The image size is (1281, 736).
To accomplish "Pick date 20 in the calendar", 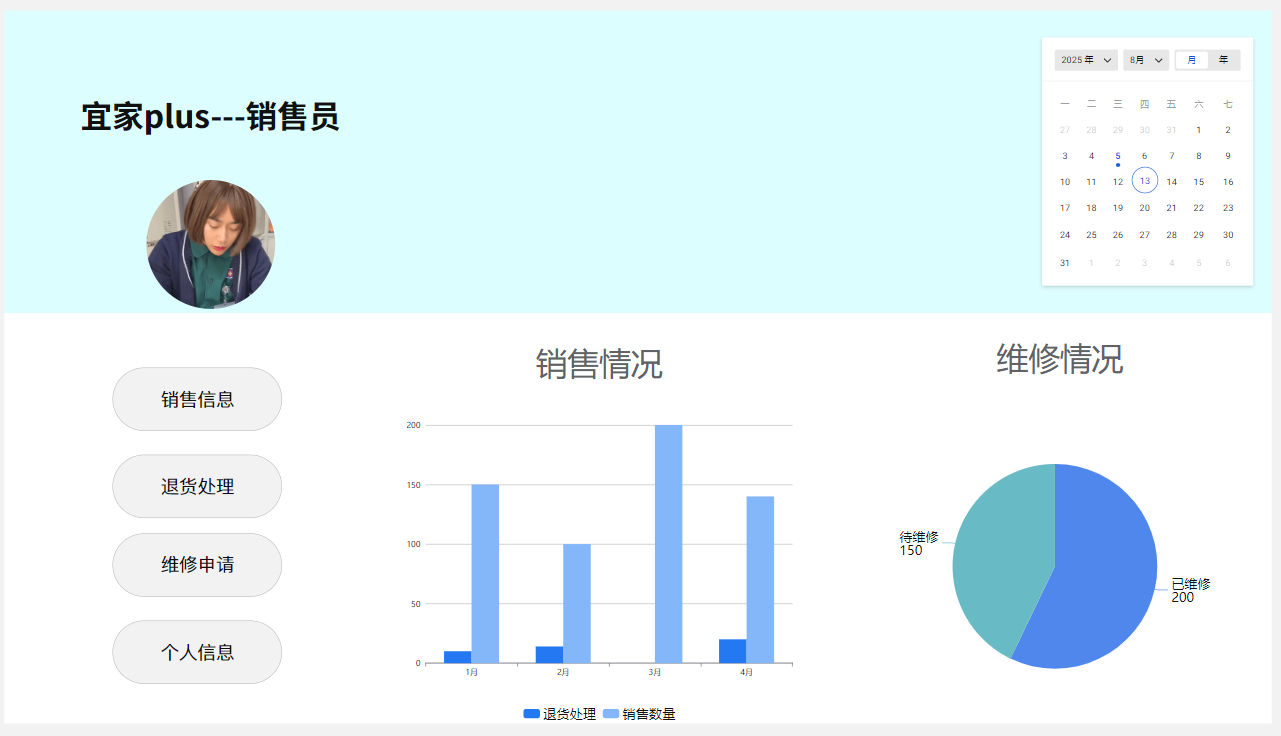I will click(x=1145, y=208).
